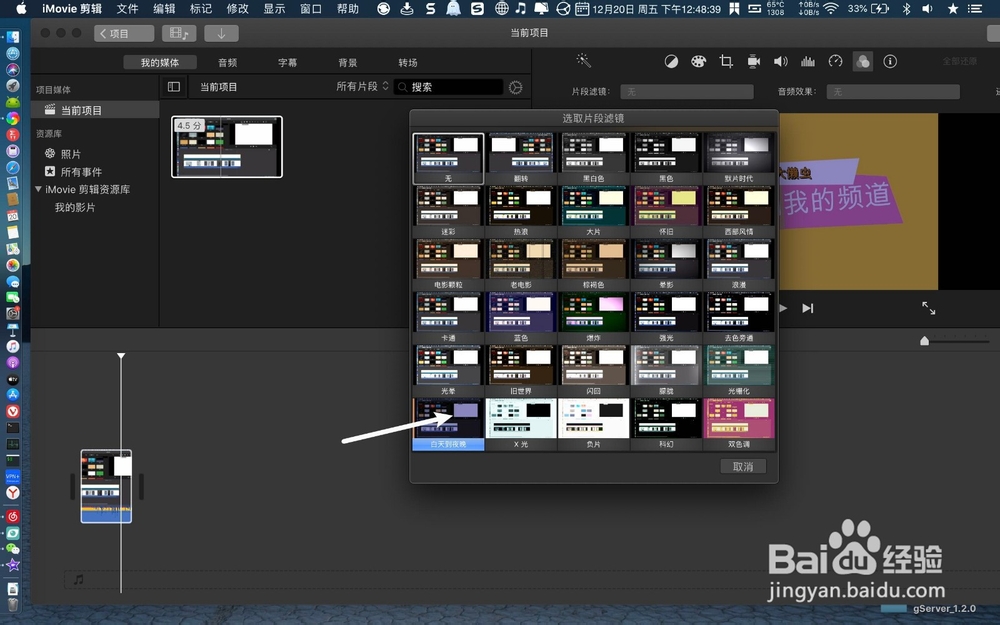Switch to 音频 tab
The height and width of the screenshot is (625, 1000).
coord(228,62)
